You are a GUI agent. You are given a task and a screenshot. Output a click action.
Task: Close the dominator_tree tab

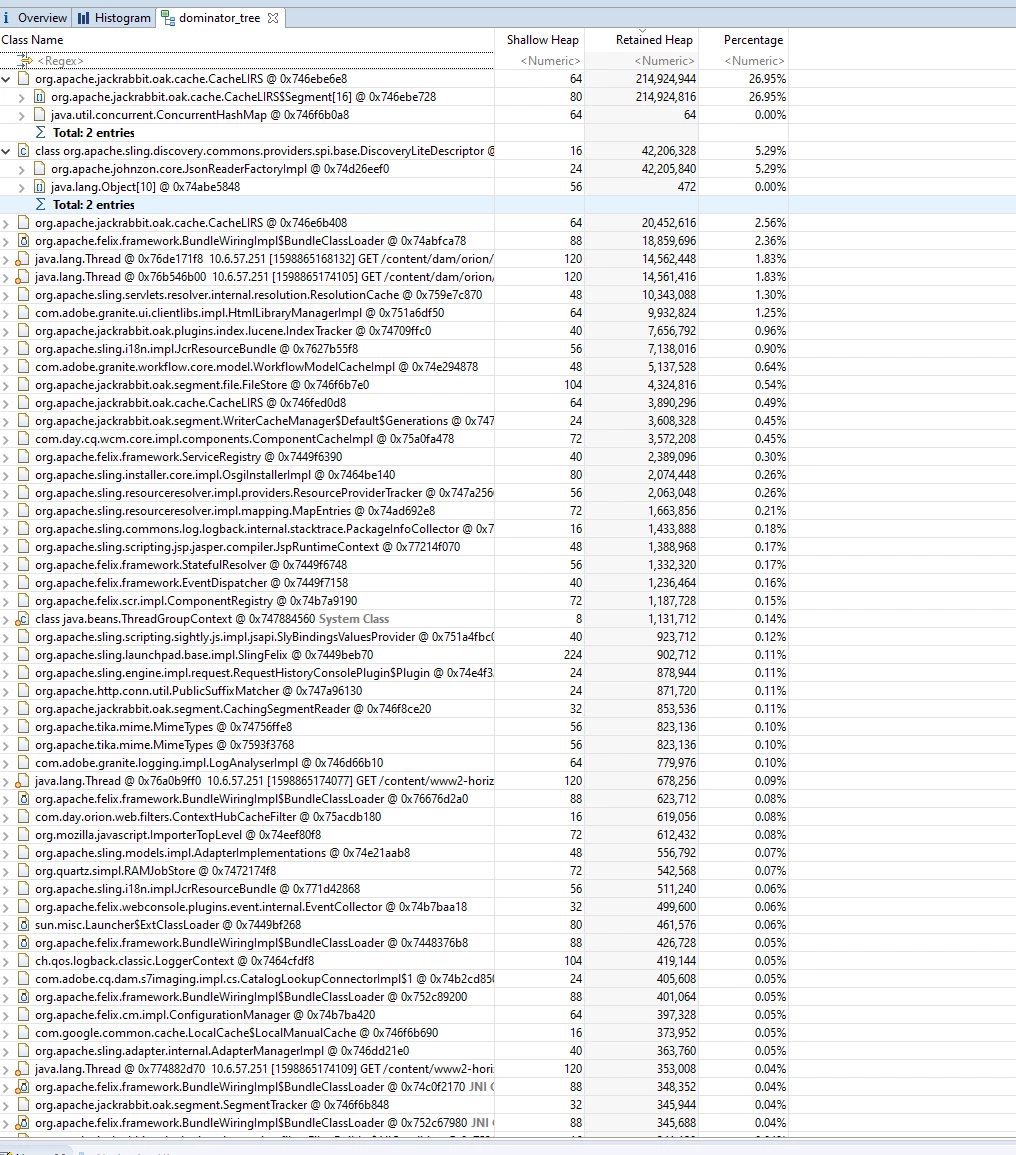(273, 18)
